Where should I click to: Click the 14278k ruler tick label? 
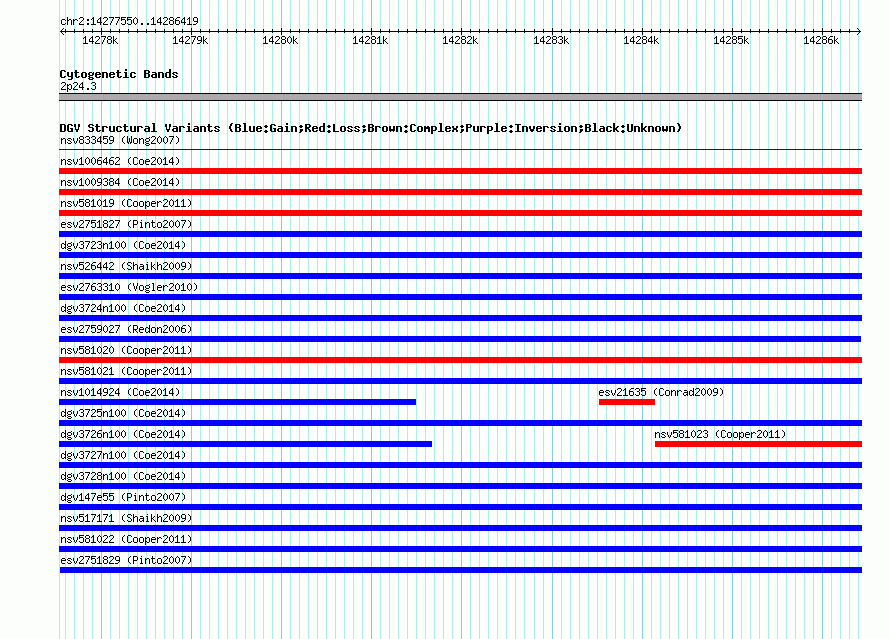[100, 40]
